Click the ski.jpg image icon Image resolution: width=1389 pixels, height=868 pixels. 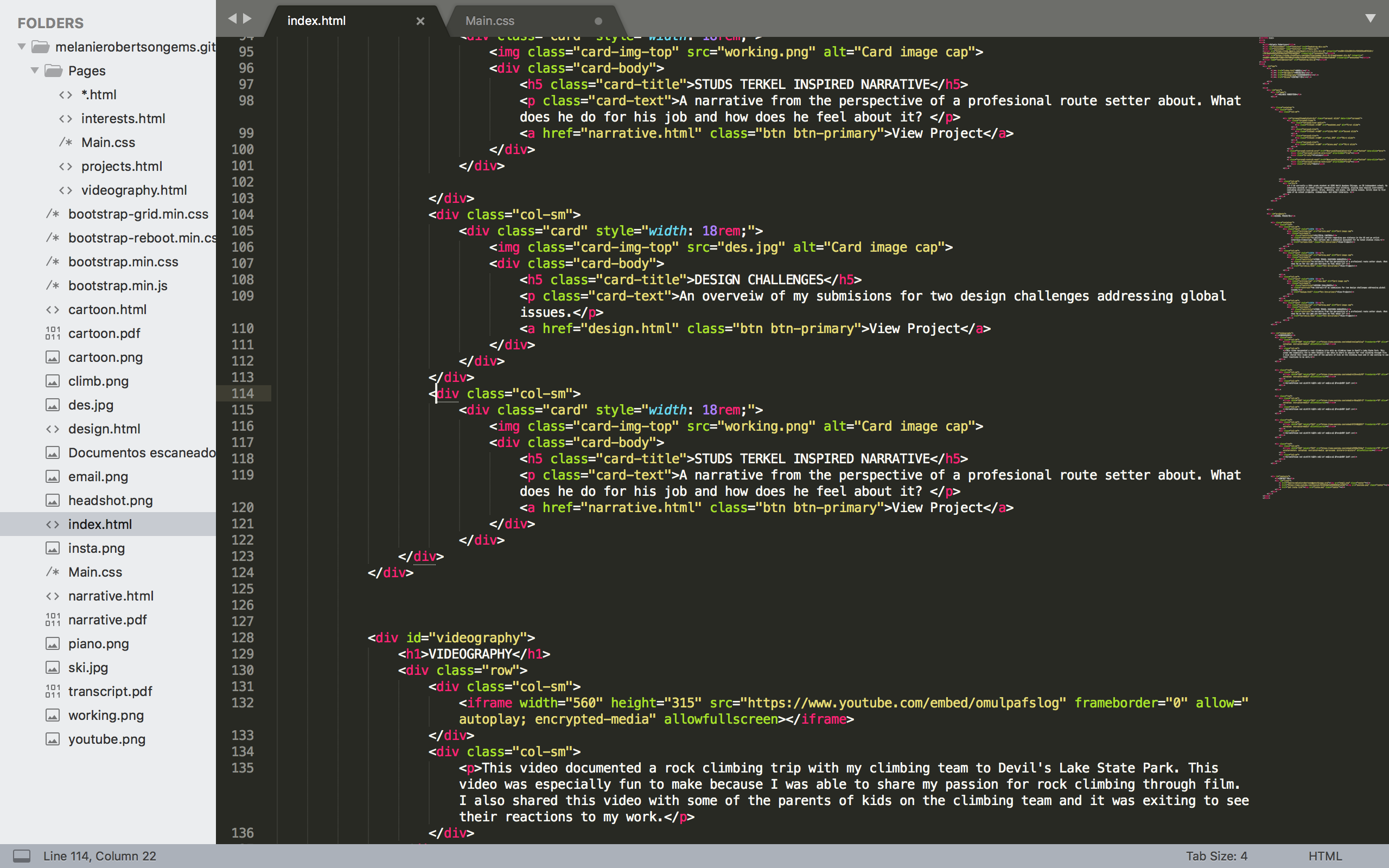(x=53, y=668)
